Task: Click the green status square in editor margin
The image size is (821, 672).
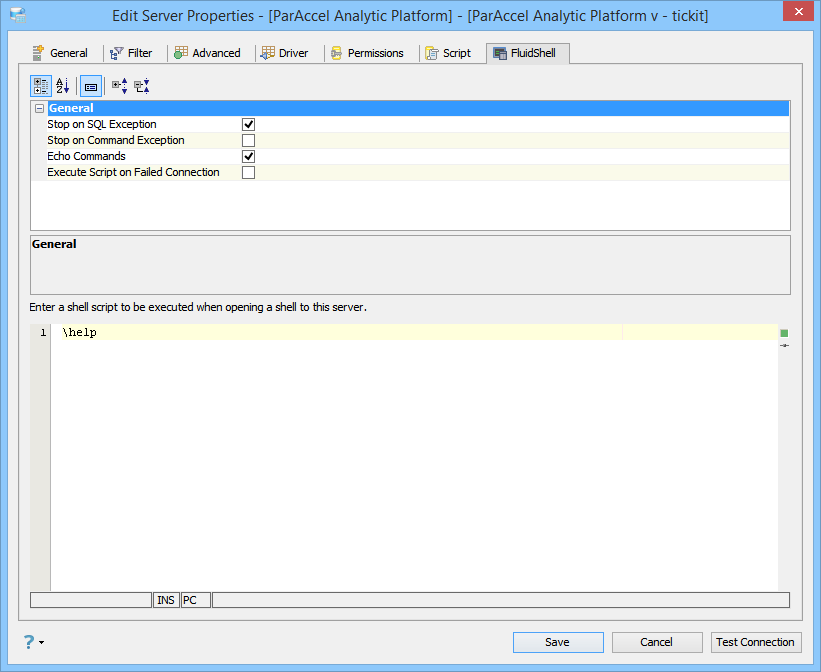Action: click(x=784, y=333)
